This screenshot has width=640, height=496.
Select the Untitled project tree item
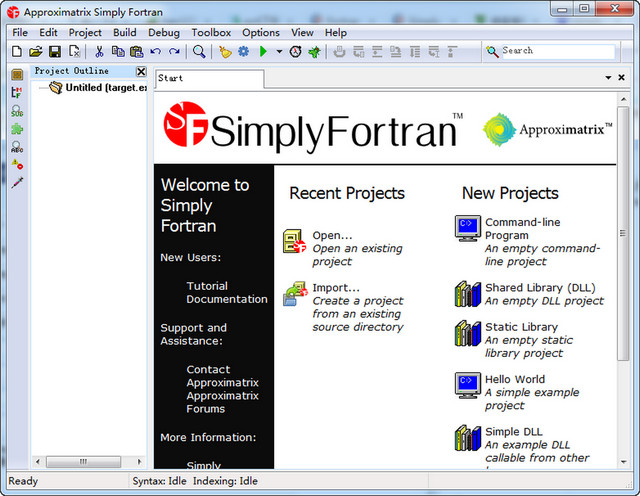(98, 87)
